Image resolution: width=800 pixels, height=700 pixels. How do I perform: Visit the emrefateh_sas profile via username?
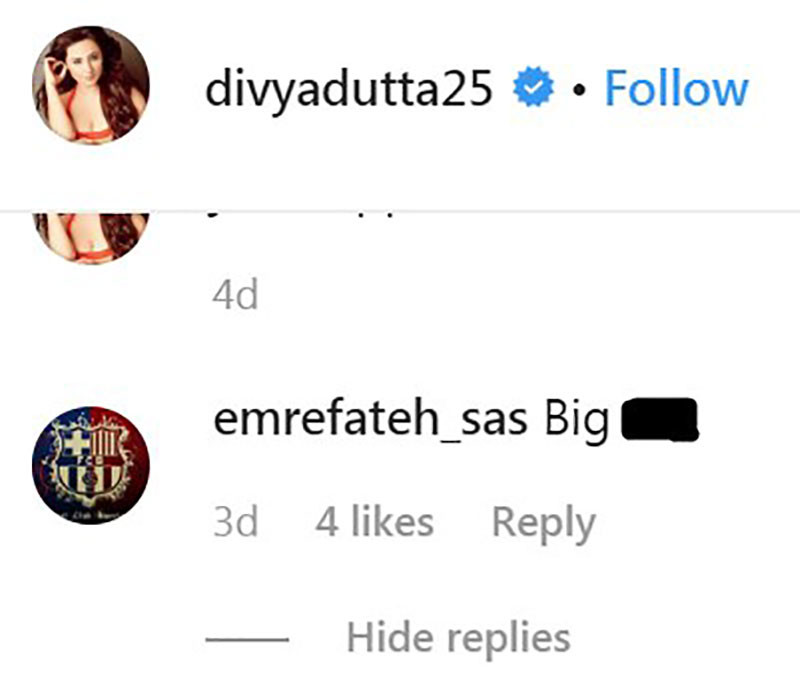pos(370,419)
